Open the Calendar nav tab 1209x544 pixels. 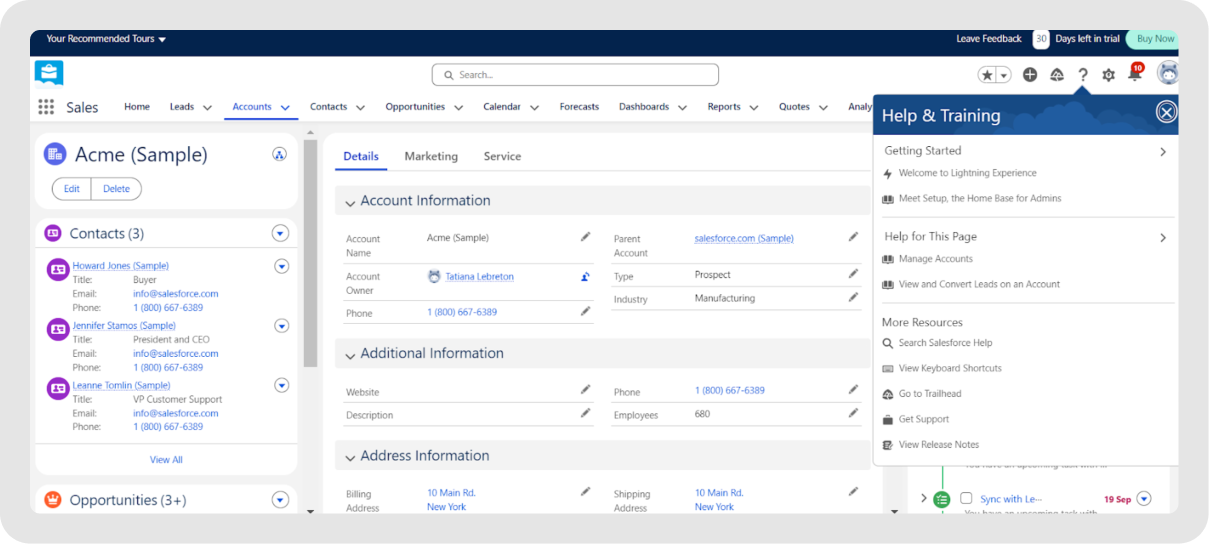pos(502,107)
